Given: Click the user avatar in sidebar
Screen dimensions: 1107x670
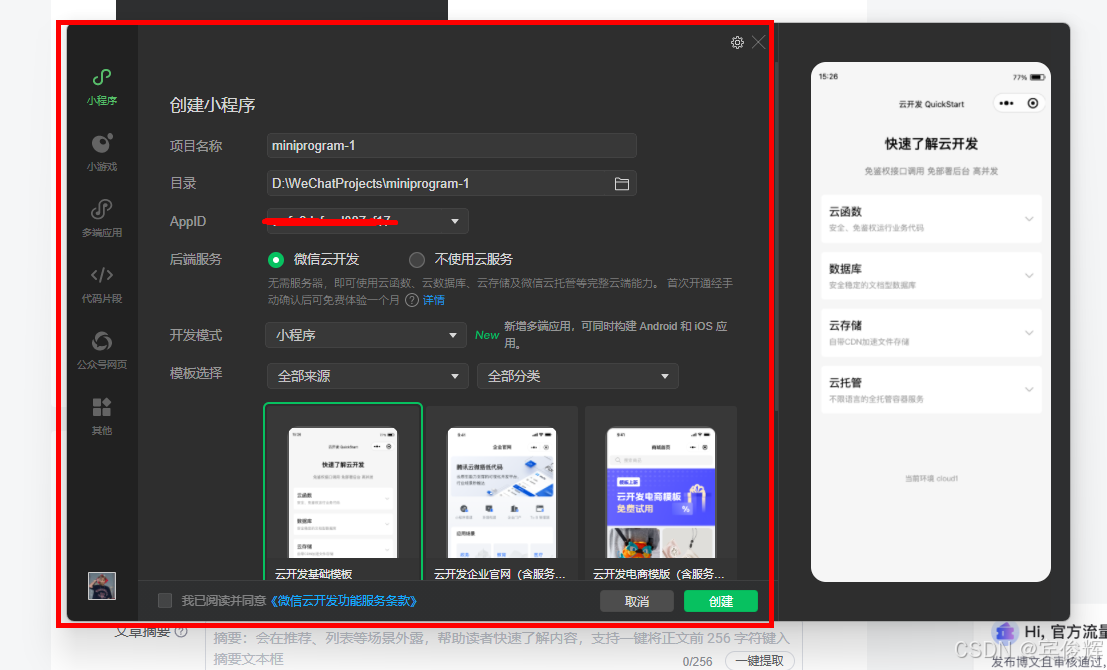Looking at the screenshot, I should pyautogui.click(x=102, y=586).
